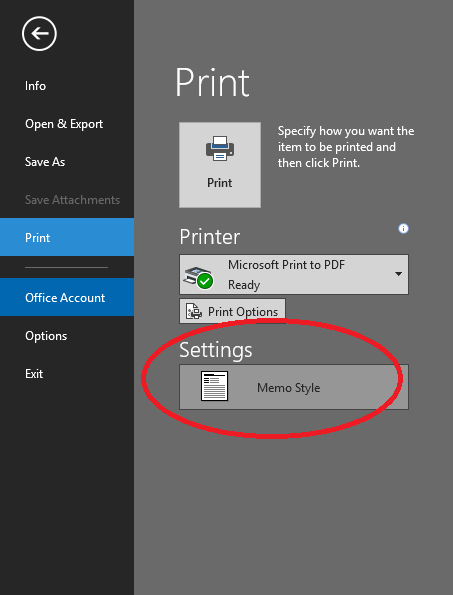
Task: Click the large Print button label
Action: pyautogui.click(x=220, y=183)
